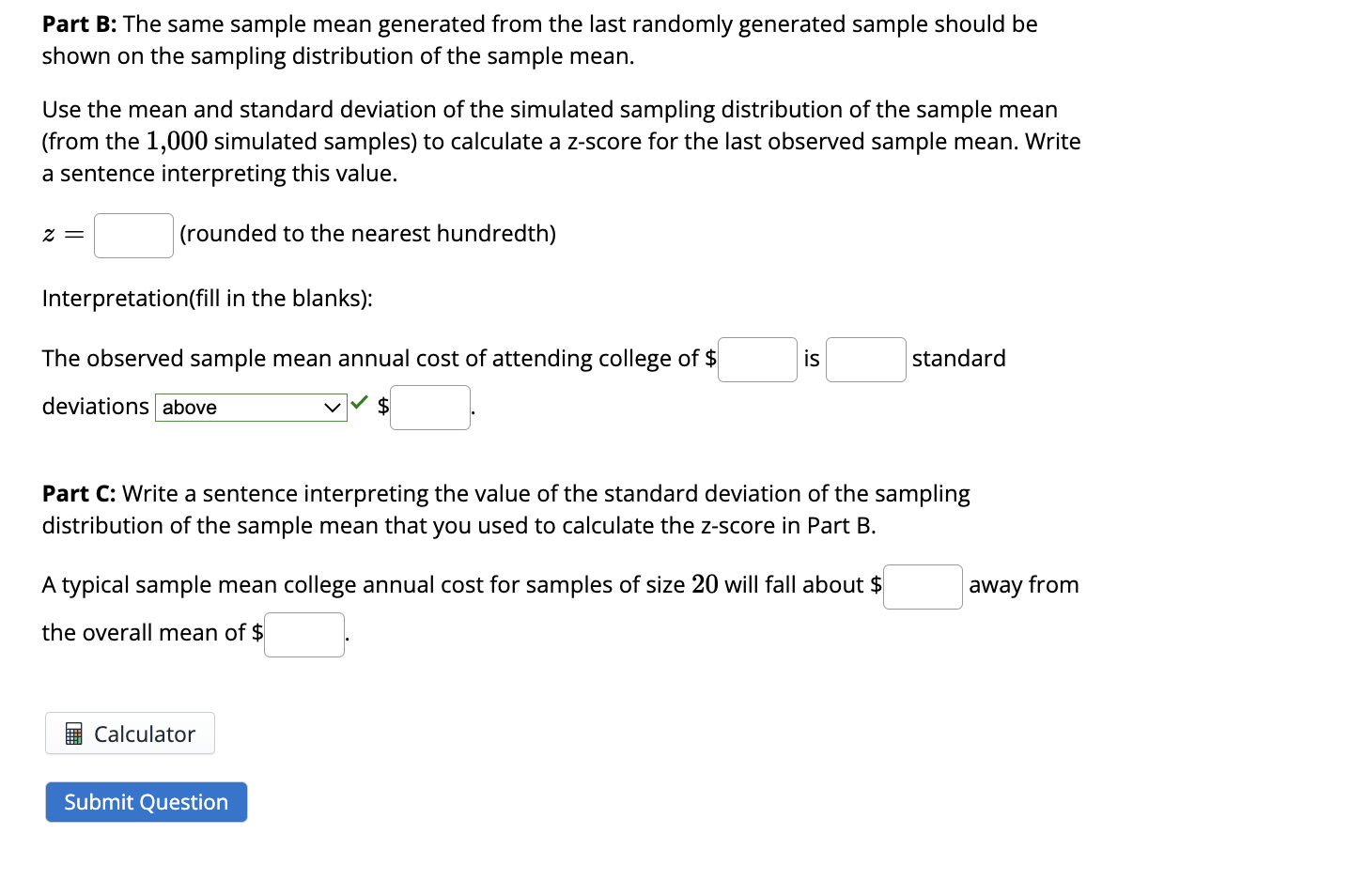Place cursor in the rounded hundredth z field

pyautogui.click(x=133, y=235)
